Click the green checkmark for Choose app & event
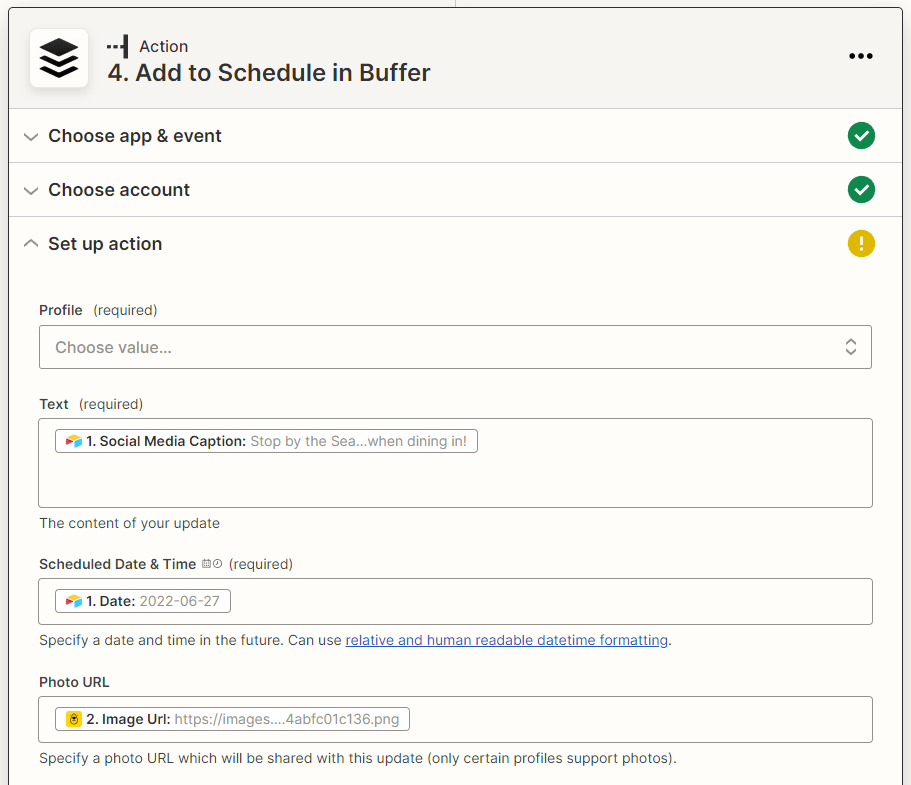Screen dimensions: 911x785 [x=861, y=136]
